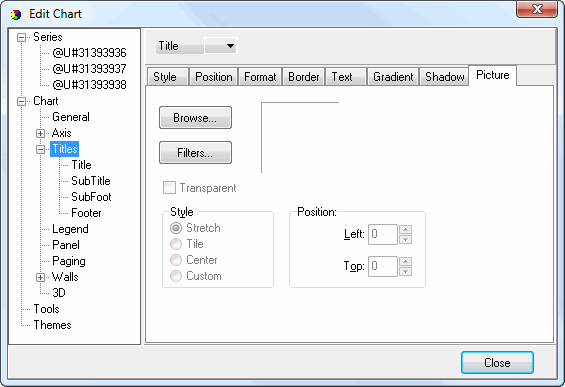
Task: Switch to the Gradient tab
Action: (393, 77)
